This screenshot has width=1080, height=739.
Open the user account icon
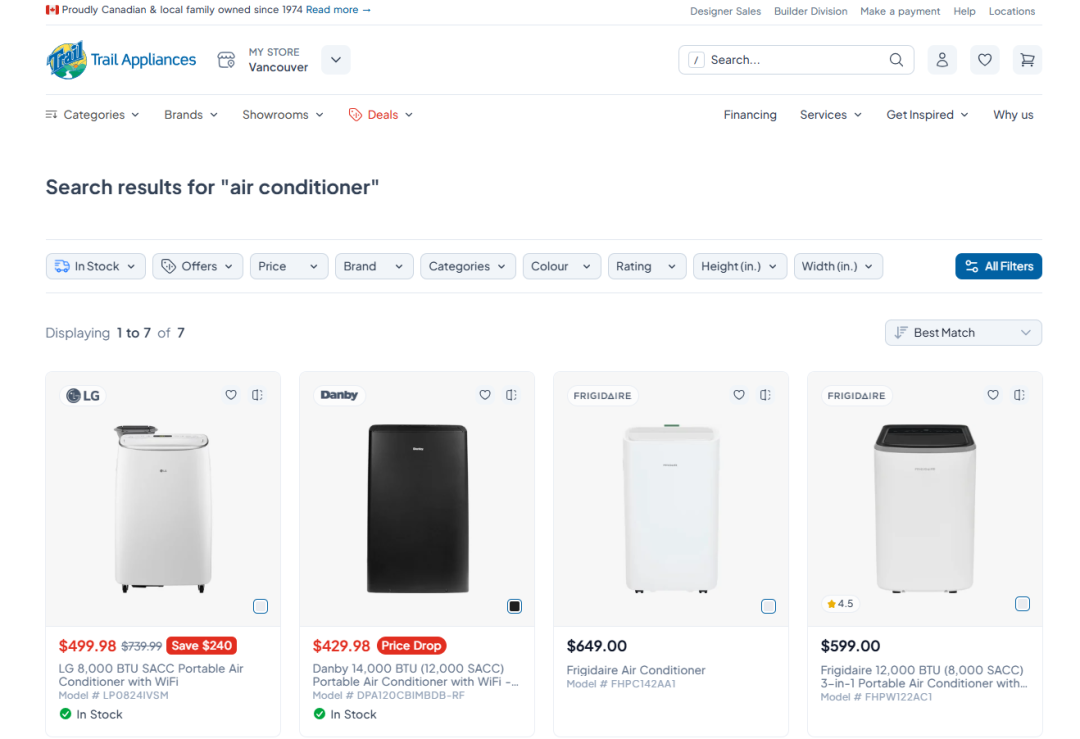[942, 60]
